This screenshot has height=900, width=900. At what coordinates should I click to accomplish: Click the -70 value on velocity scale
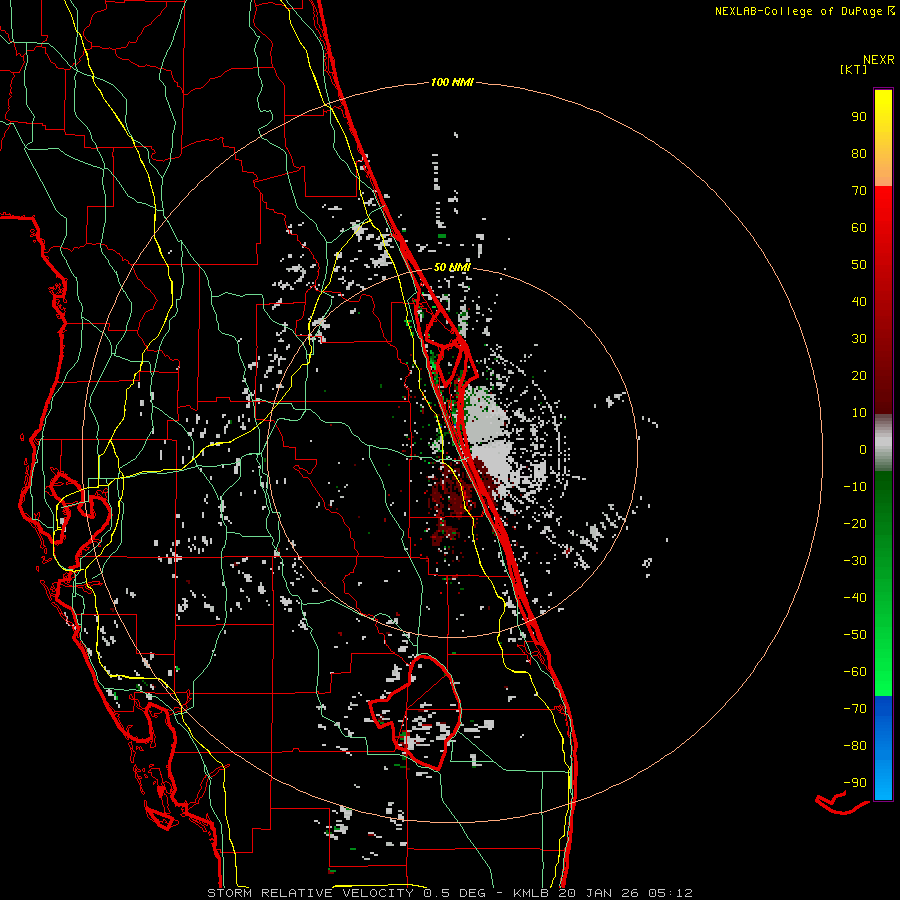(855, 709)
